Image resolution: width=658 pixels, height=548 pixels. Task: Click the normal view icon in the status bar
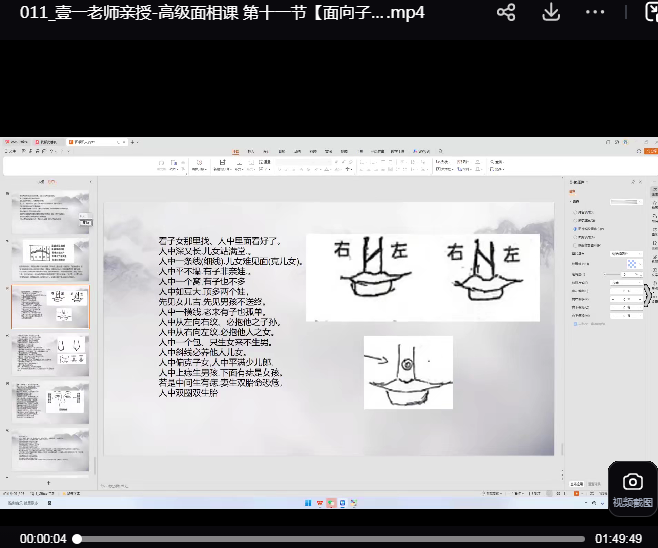(x=550, y=493)
